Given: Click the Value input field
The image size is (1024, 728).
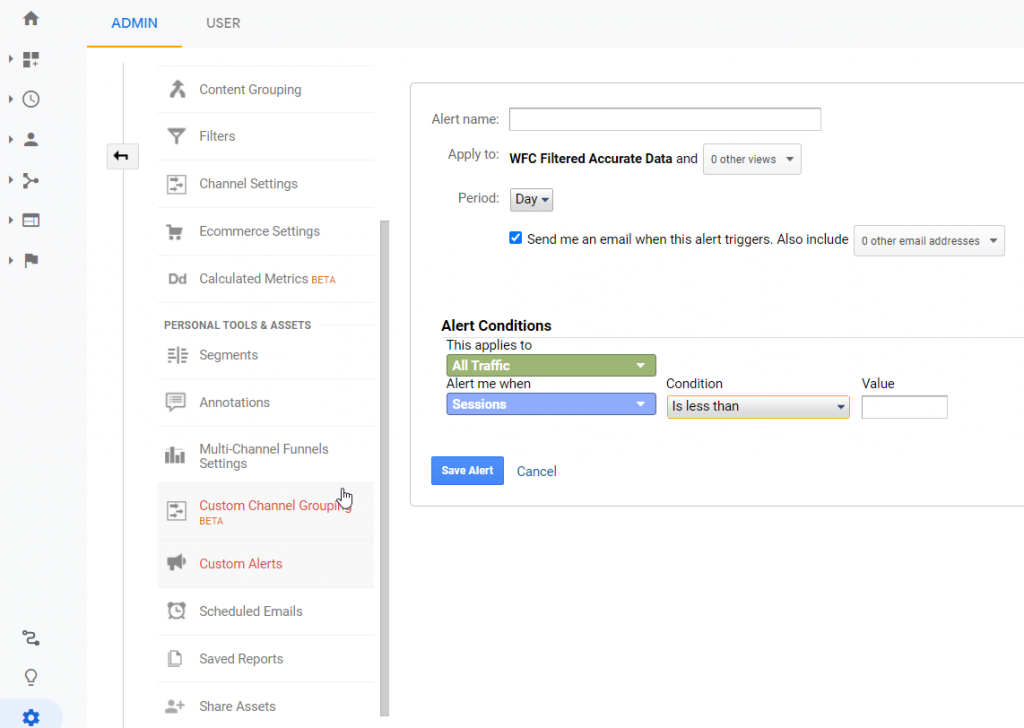Looking at the screenshot, I should (x=904, y=407).
